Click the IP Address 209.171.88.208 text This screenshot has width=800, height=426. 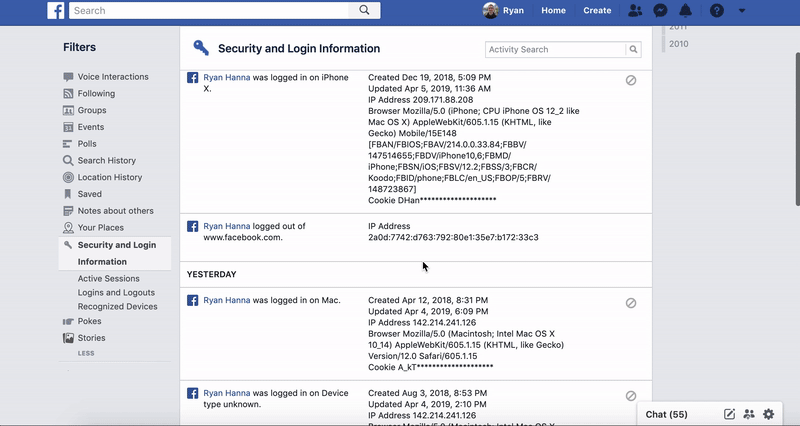[420, 100]
